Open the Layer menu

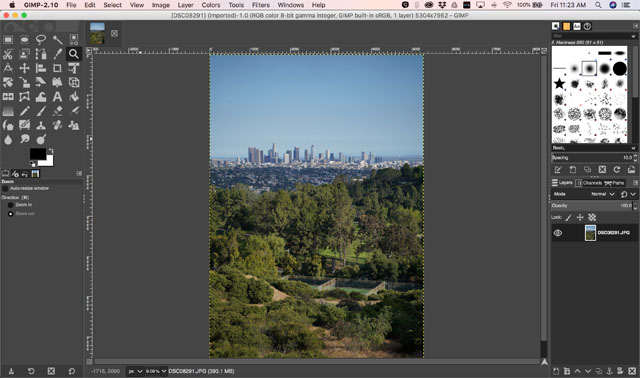tap(185, 5)
